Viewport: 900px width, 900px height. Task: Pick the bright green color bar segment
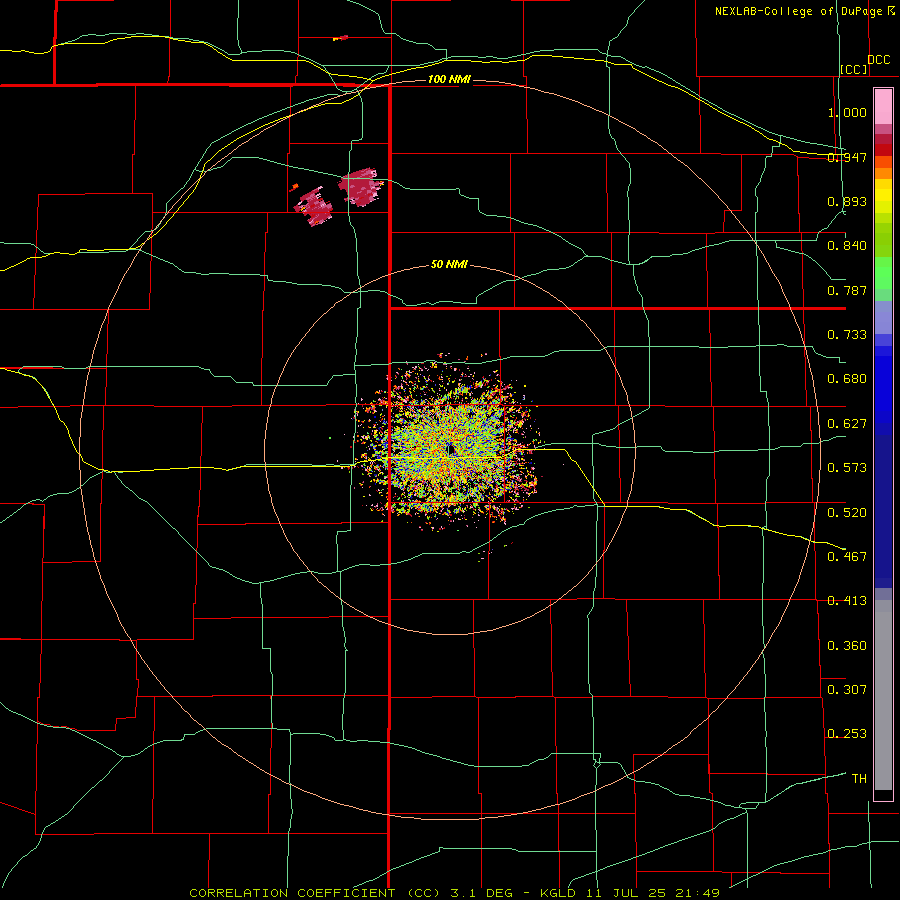point(883,273)
